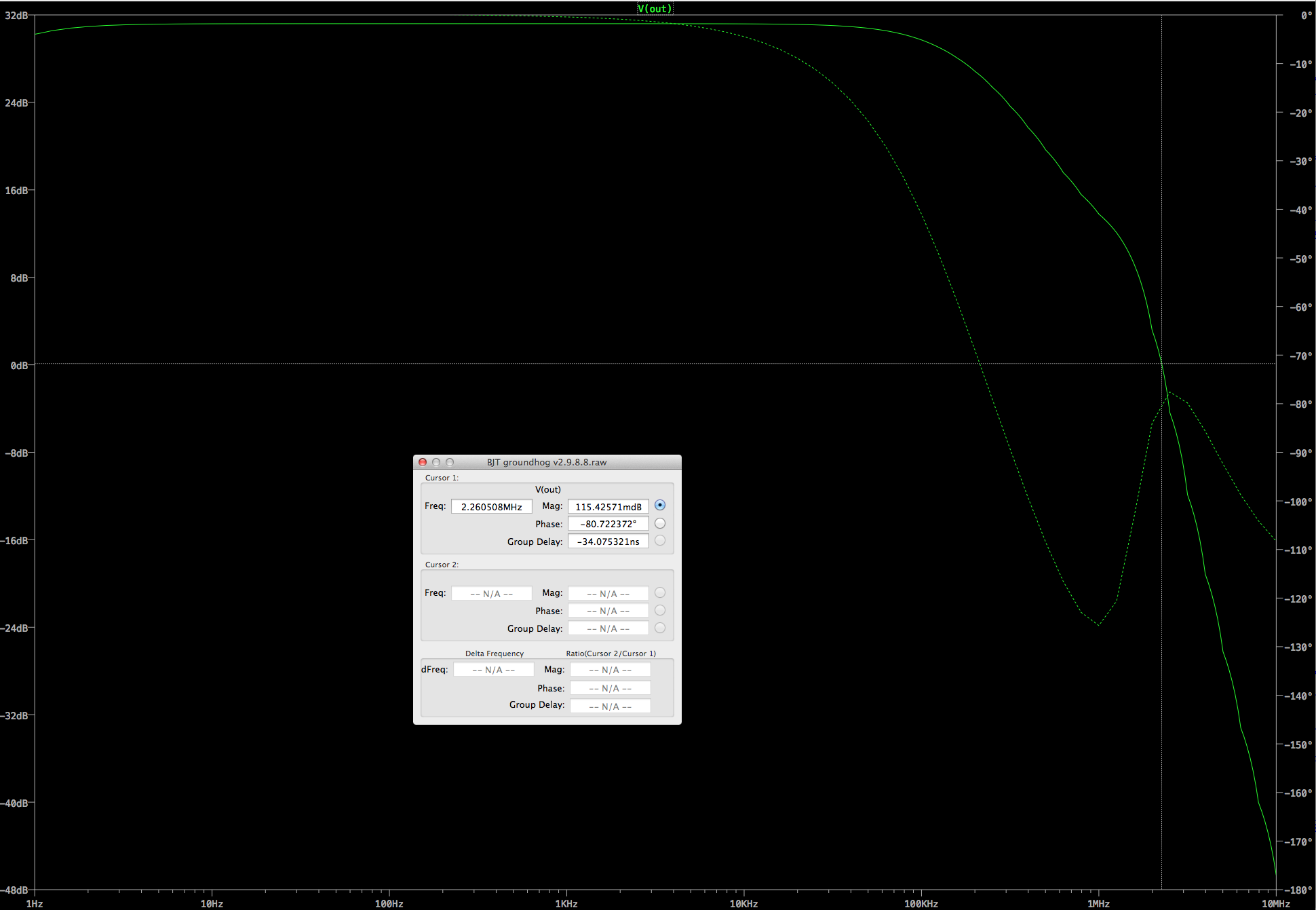Click the V(out) heading in Cursor 1

coord(548,489)
